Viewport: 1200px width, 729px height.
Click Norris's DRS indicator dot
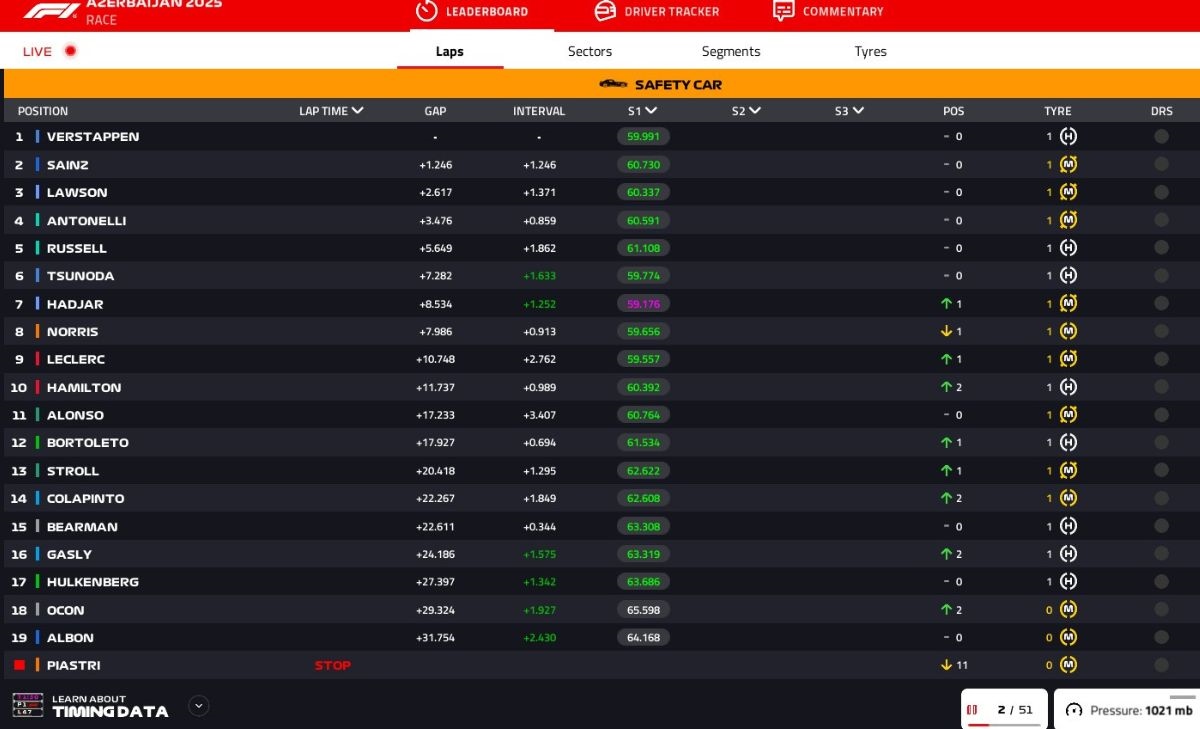coord(1161,331)
